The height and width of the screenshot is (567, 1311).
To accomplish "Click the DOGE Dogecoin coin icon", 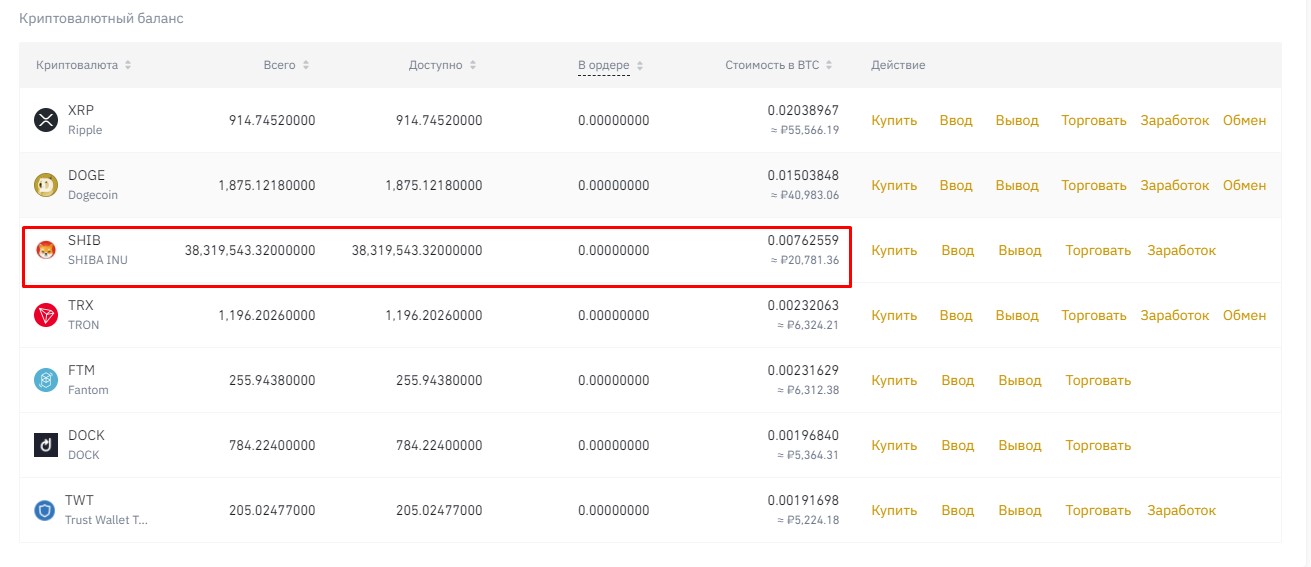I will (47, 185).
